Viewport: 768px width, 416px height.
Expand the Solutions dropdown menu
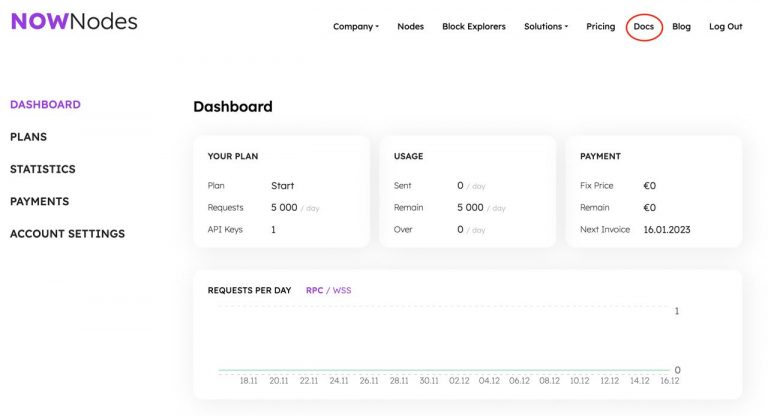(546, 26)
